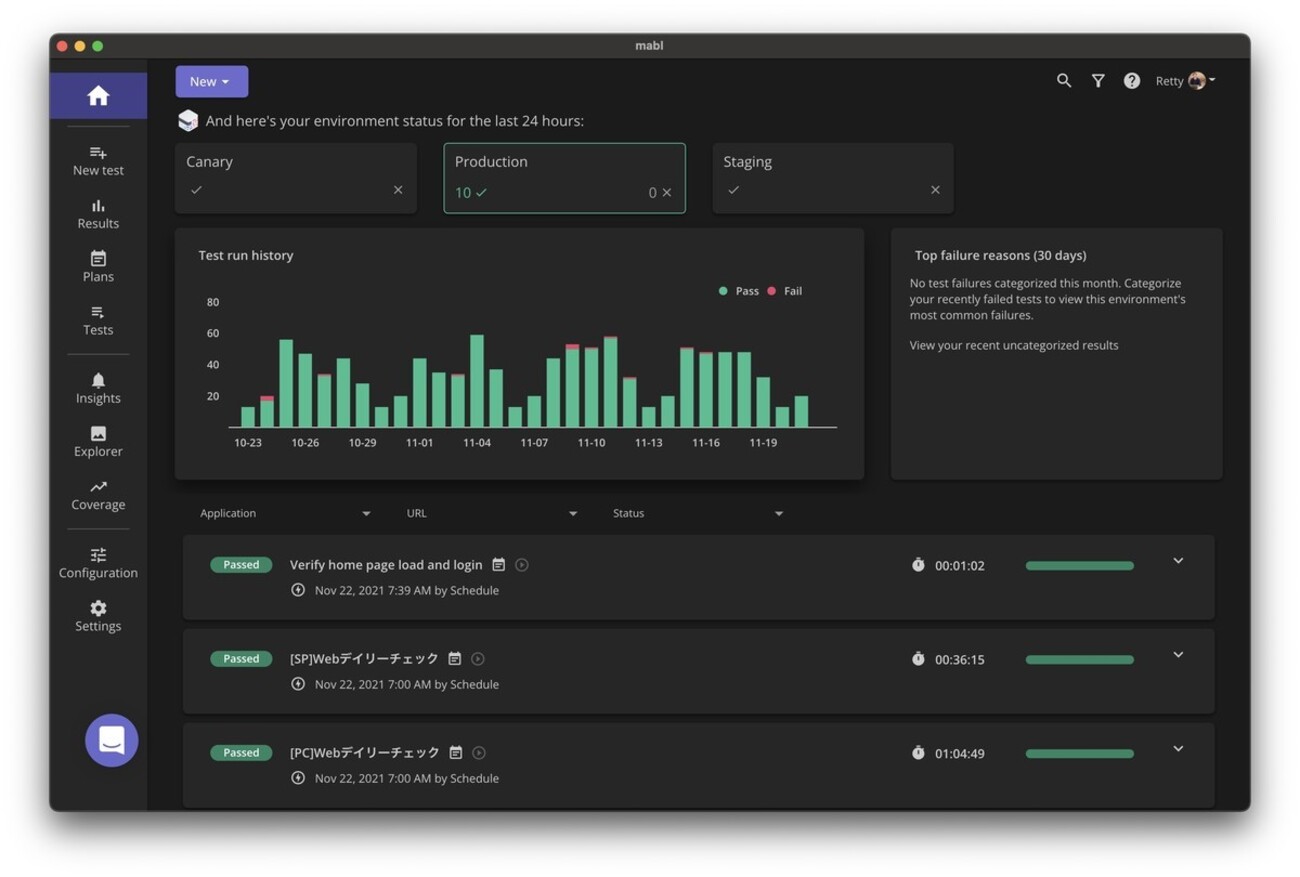
Task: Open the Plans section
Action: 98,267
